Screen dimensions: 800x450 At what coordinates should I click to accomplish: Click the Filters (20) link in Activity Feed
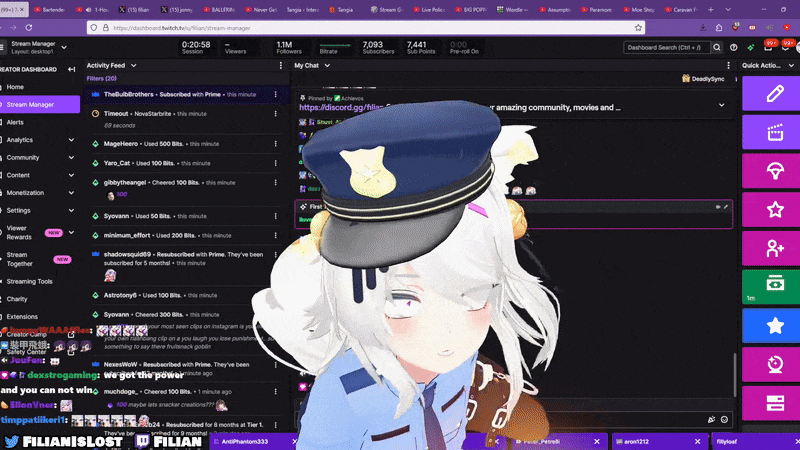(x=102, y=79)
